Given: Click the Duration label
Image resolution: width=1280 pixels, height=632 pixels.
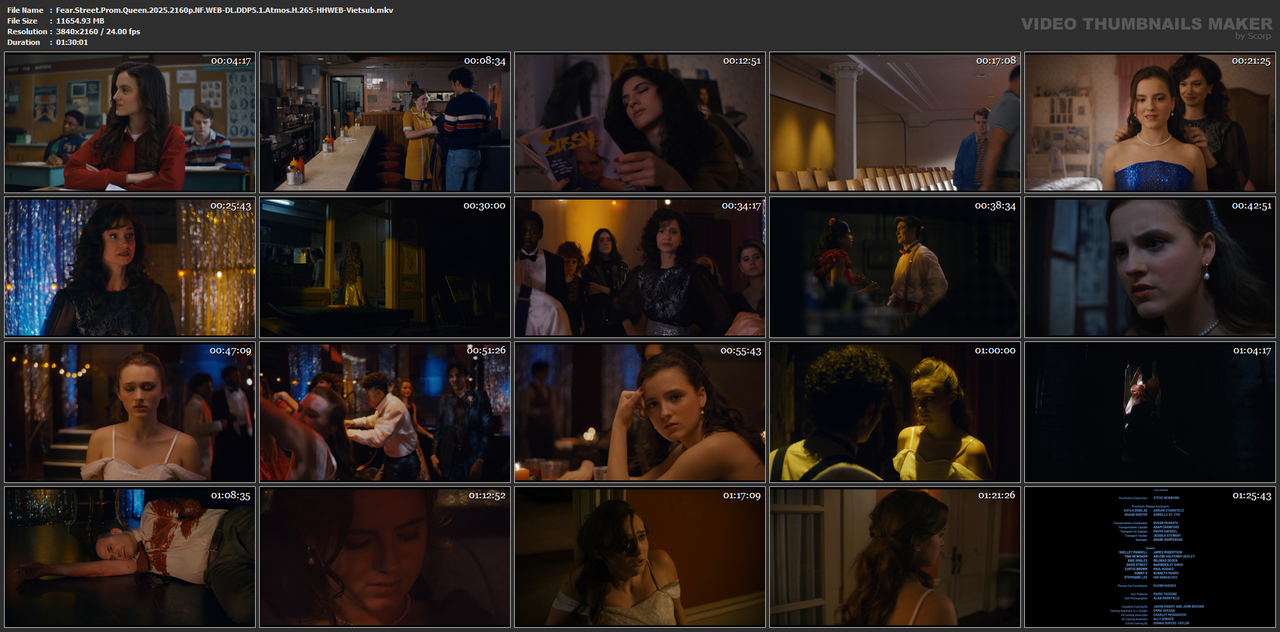Looking at the screenshot, I should pyautogui.click(x=24, y=42).
